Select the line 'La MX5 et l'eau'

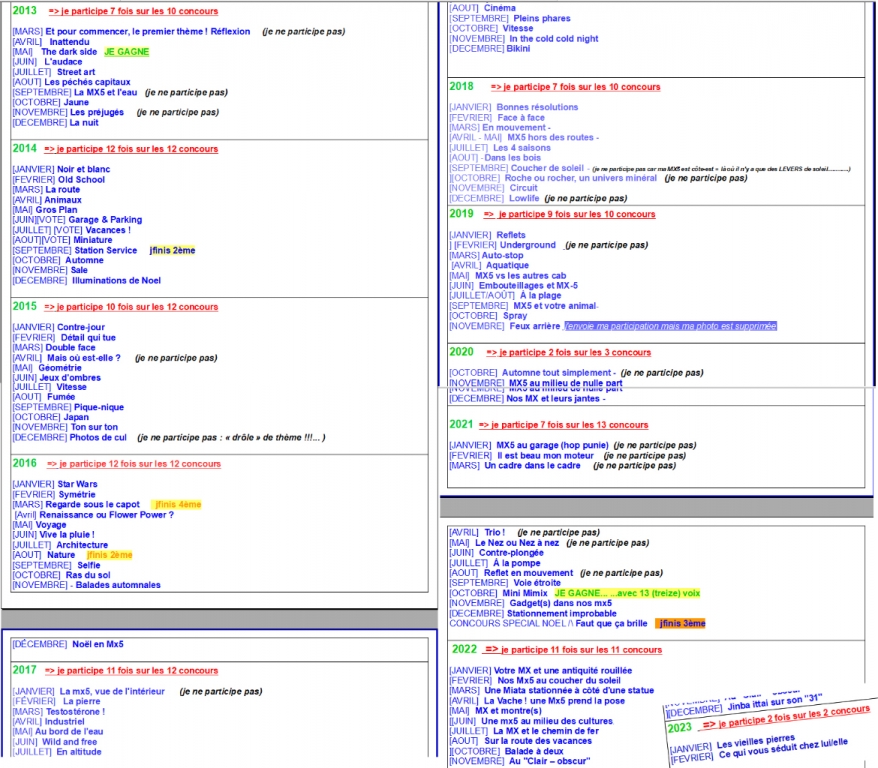point(105,92)
